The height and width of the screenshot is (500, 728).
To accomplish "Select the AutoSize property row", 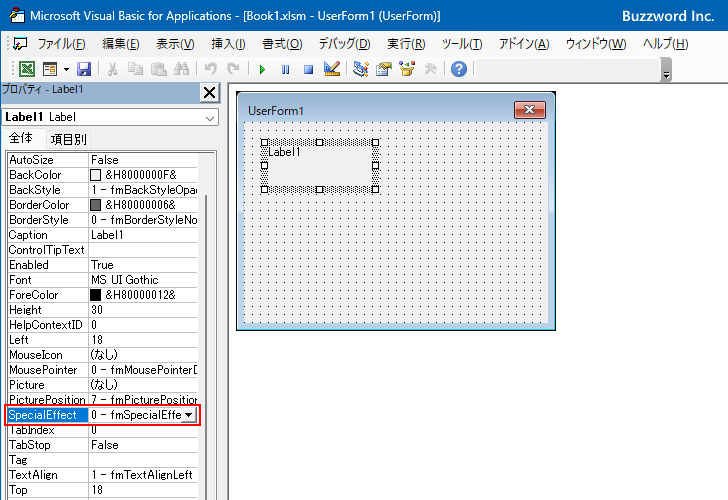I will (x=103, y=160).
